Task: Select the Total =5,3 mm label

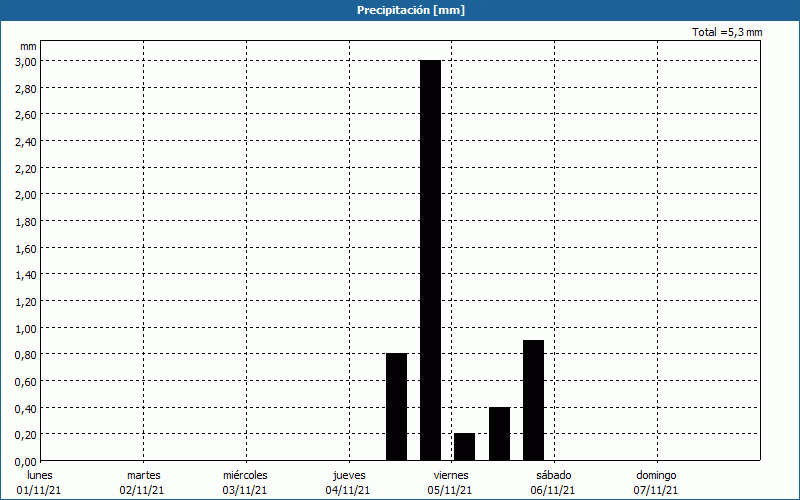Action: (727, 32)
